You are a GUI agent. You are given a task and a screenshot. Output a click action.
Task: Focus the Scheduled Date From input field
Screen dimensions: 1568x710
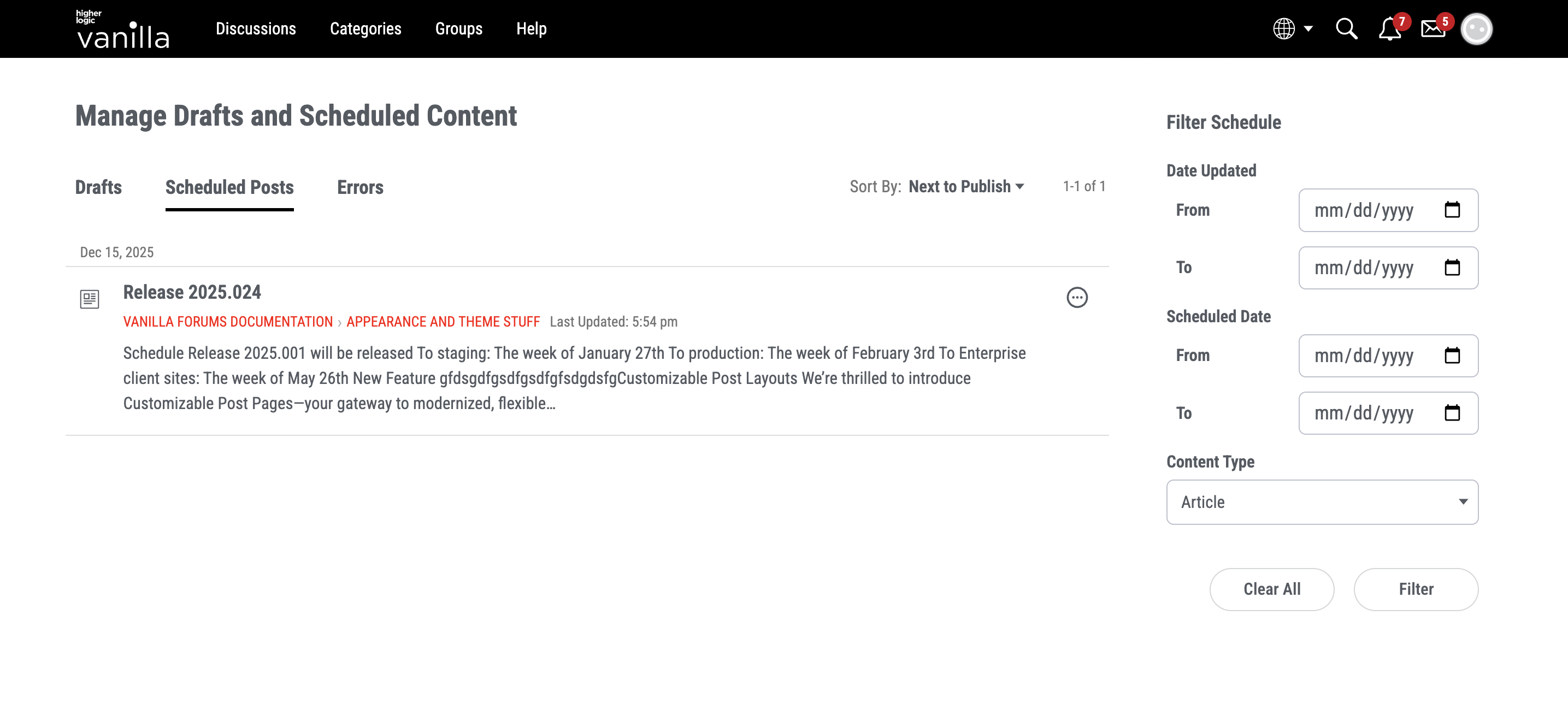coord(1364,356)
